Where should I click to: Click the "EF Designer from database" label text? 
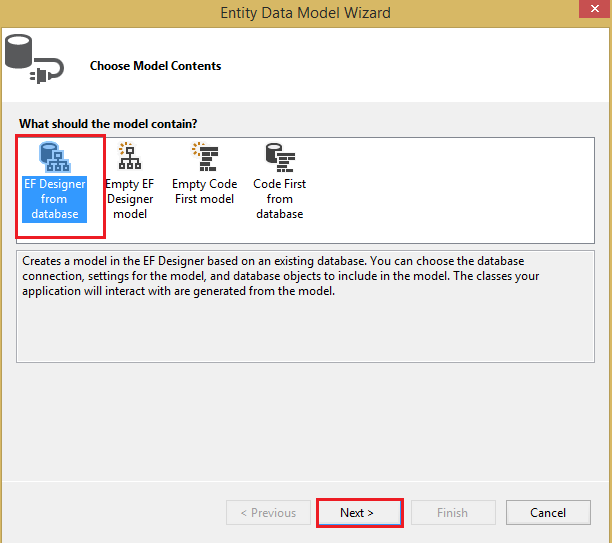click(55, 199)
